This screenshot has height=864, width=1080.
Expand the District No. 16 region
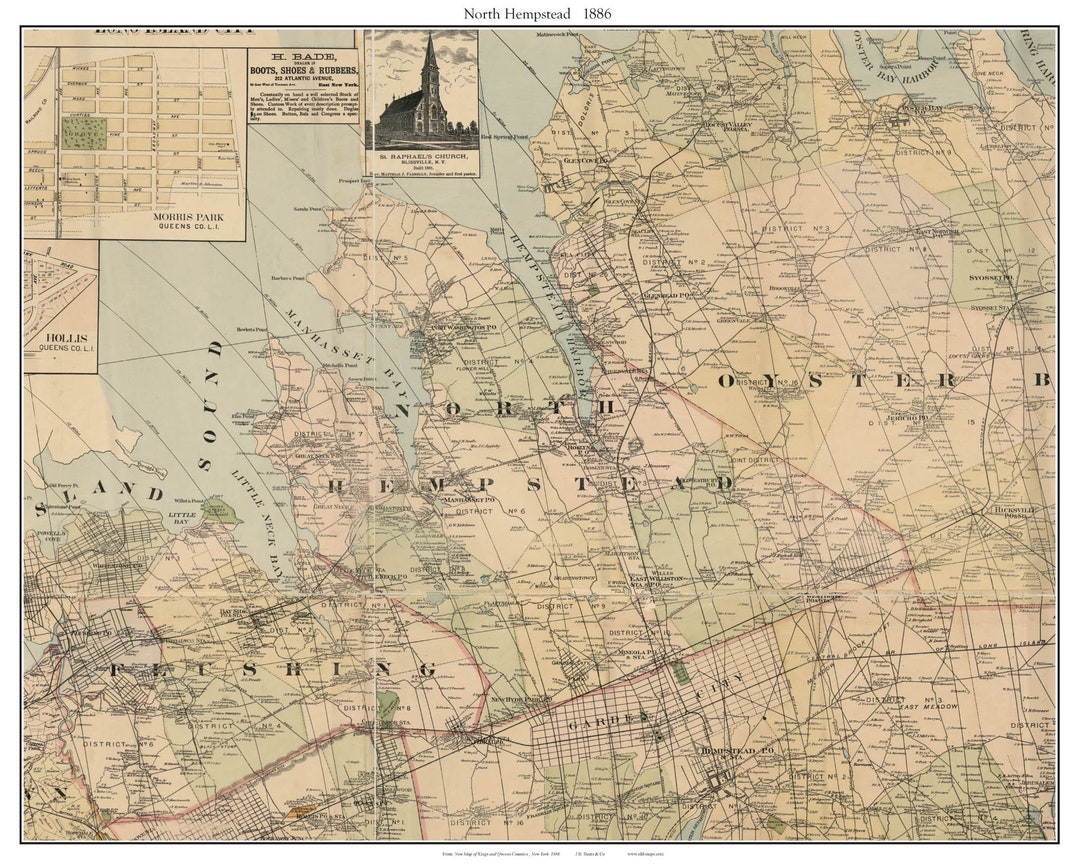(488, 822)
